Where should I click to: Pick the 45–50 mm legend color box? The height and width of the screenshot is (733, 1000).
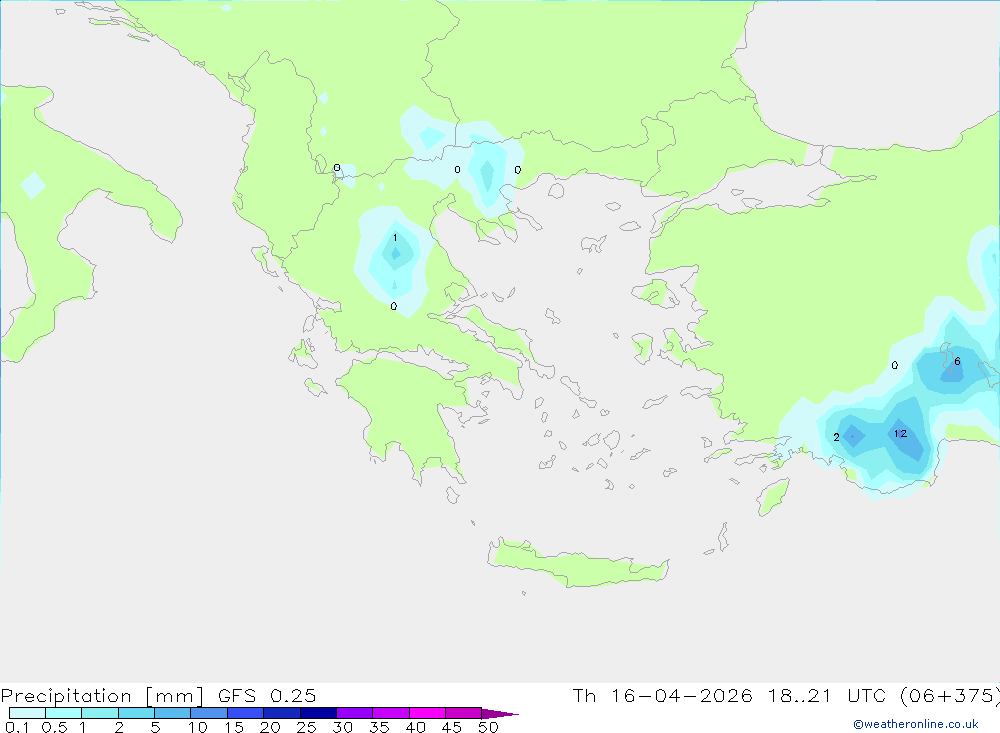click(x=463, y=713)
